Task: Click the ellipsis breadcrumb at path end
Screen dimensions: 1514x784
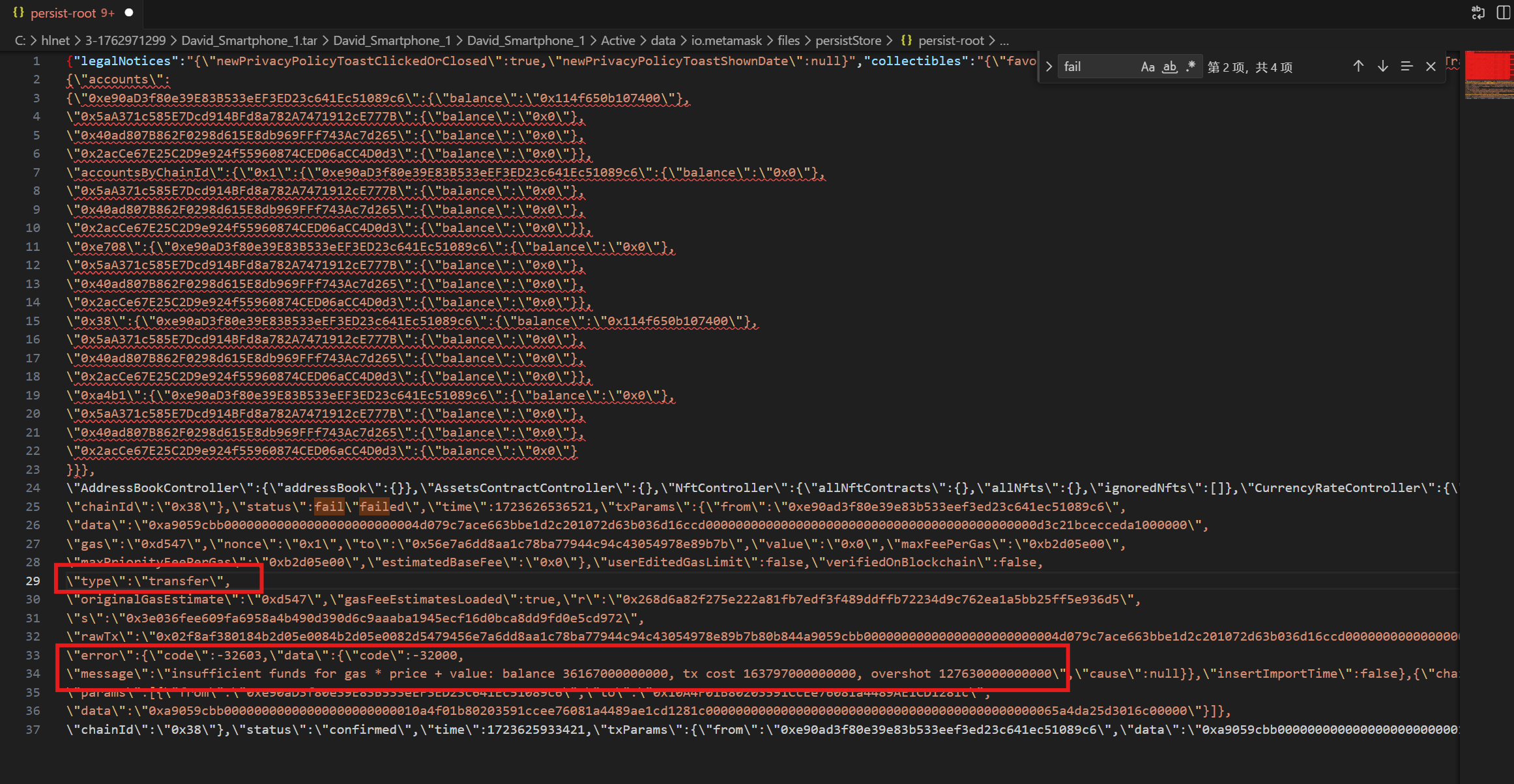Action: pyautogui.click(x=1004, y=40)
